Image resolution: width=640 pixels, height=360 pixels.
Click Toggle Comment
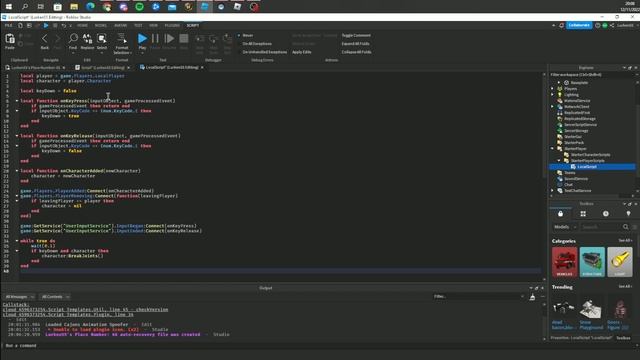coord(356,36)
